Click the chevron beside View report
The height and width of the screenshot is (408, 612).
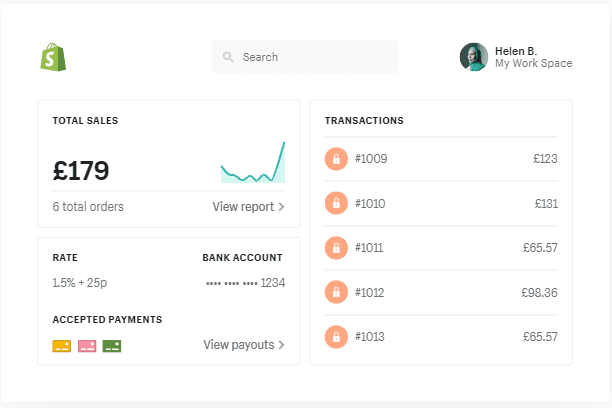[281, 207]
